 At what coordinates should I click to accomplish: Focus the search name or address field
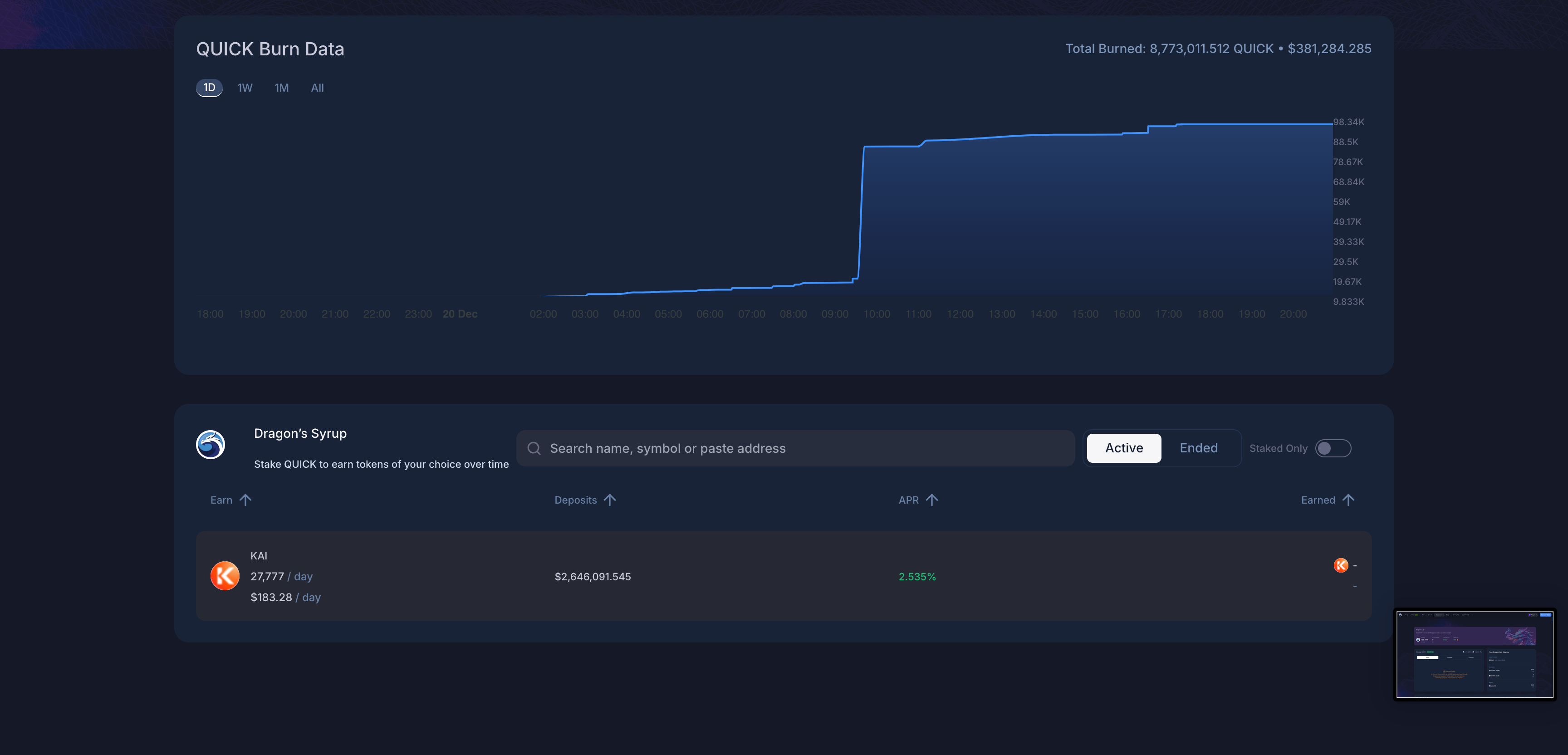[795, 449]
